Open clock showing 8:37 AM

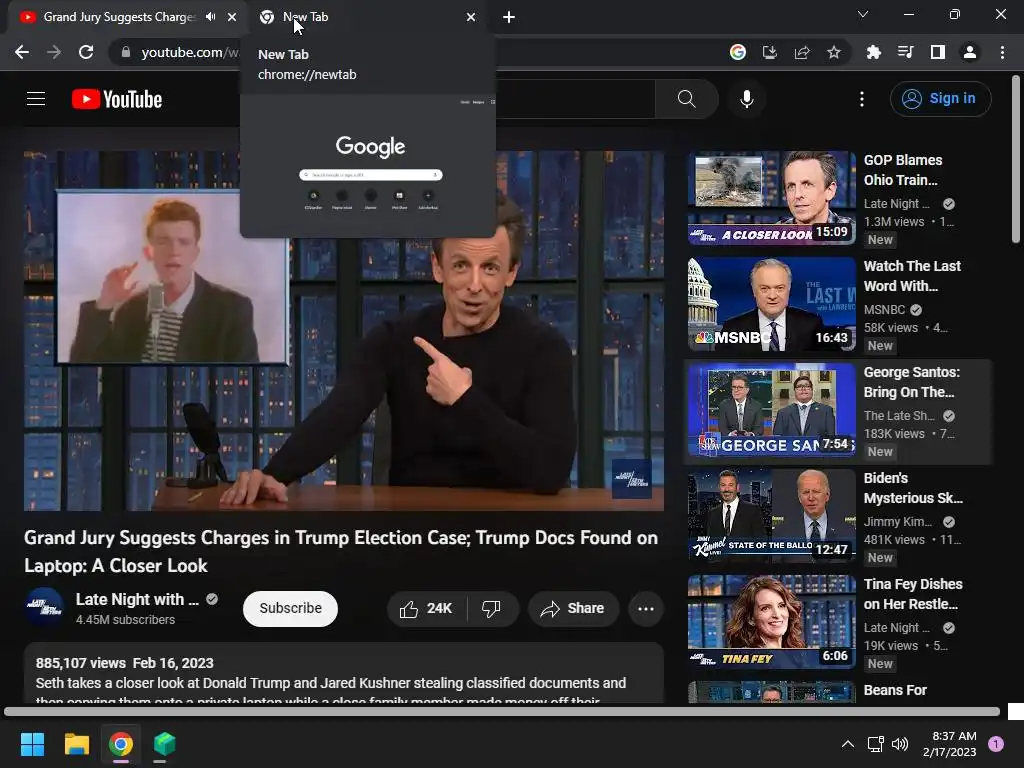(x=950, y=744)
